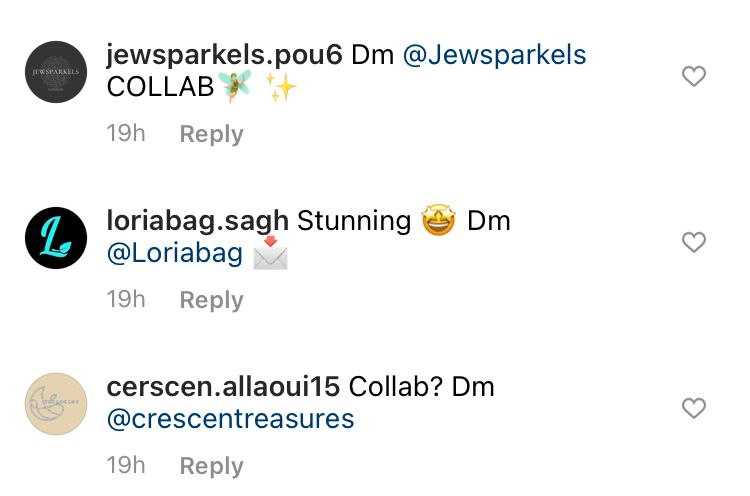Open the Loriabag teal L avatar
The height and width of the screenshot is (496, 750).
(55, 238)
